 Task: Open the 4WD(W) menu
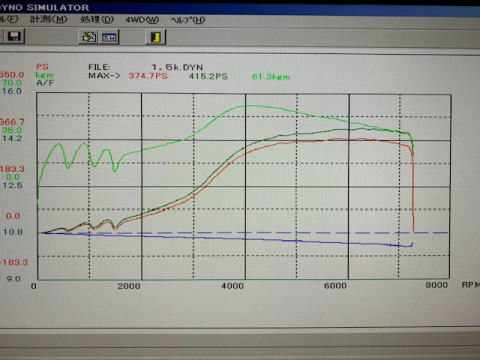(142, 20)
